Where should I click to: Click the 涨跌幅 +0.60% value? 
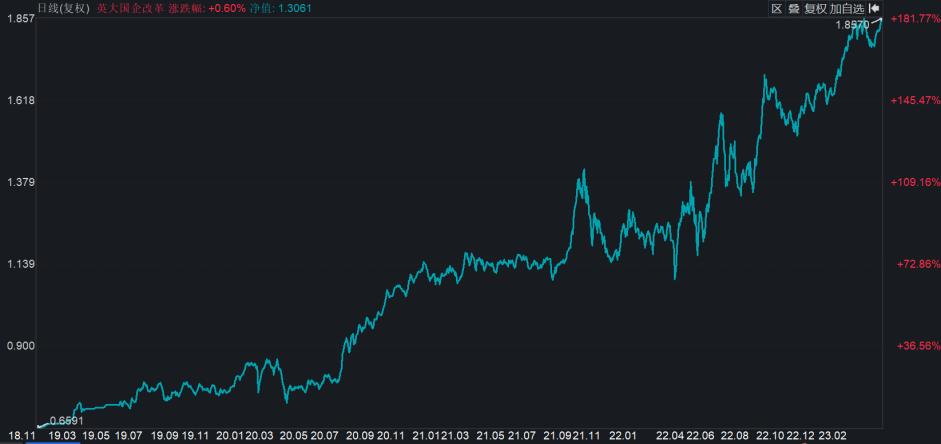coord(206,8)
